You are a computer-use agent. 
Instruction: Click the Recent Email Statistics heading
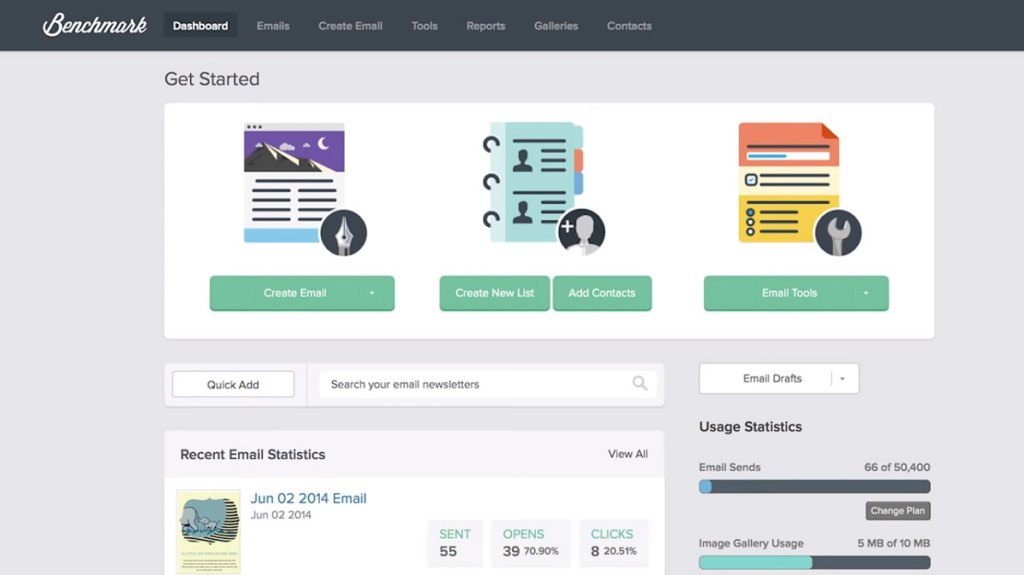tap(253, 454)
